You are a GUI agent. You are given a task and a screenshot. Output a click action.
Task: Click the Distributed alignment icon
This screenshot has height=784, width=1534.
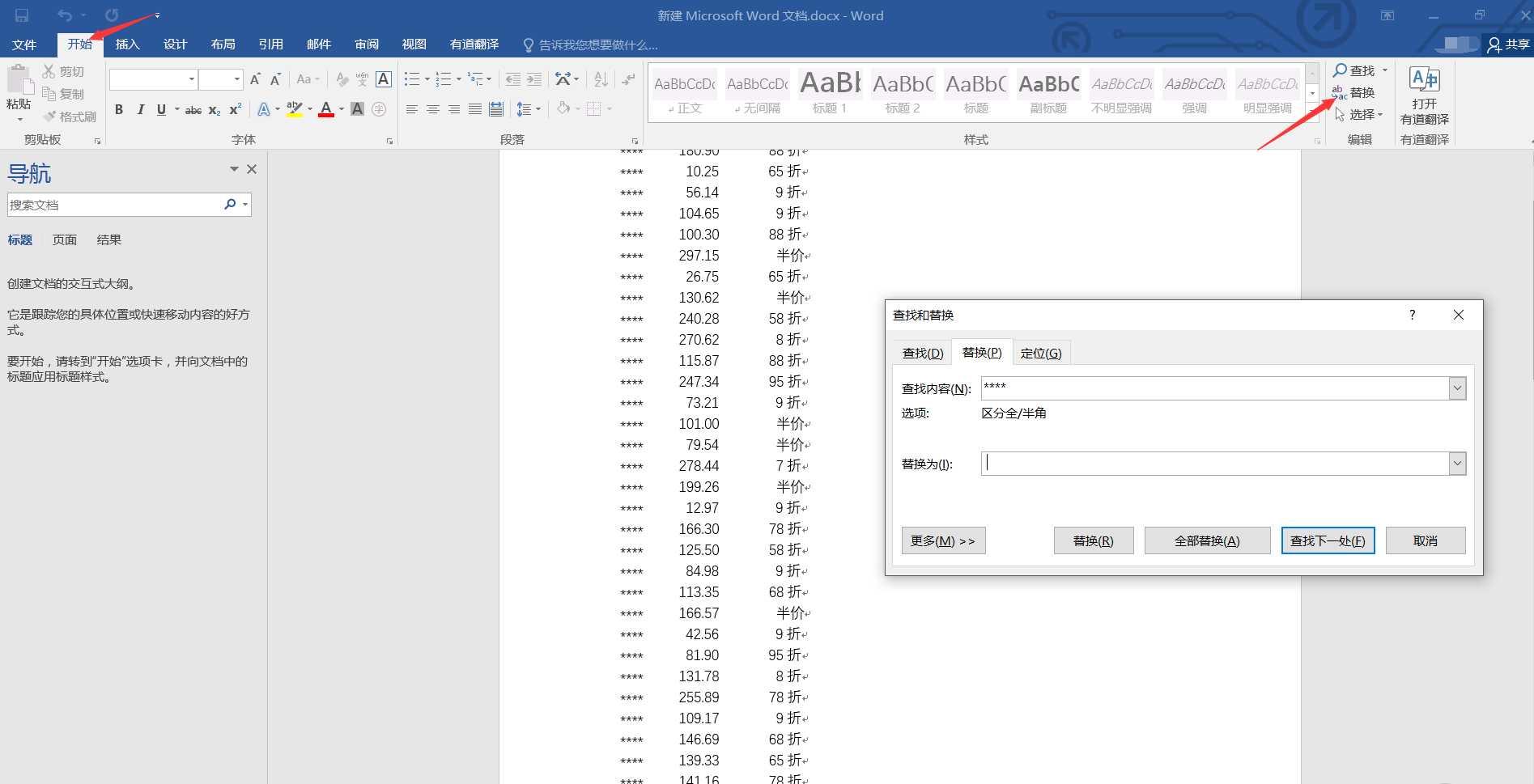pos(496,109)
